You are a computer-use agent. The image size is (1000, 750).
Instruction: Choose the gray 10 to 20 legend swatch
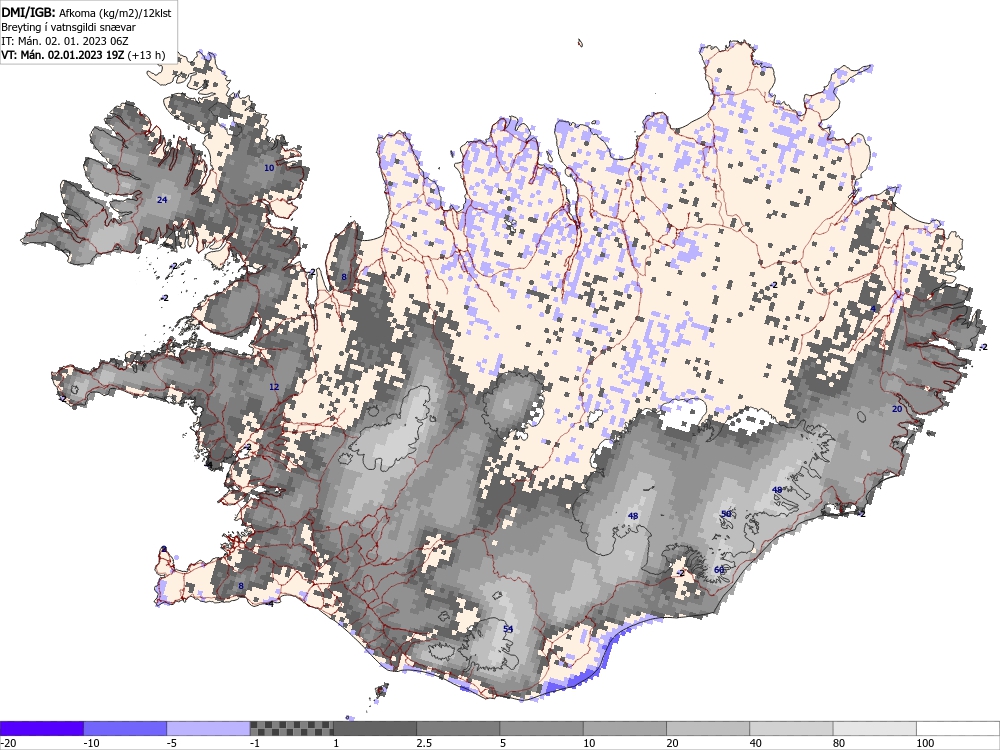pos(625,728)
